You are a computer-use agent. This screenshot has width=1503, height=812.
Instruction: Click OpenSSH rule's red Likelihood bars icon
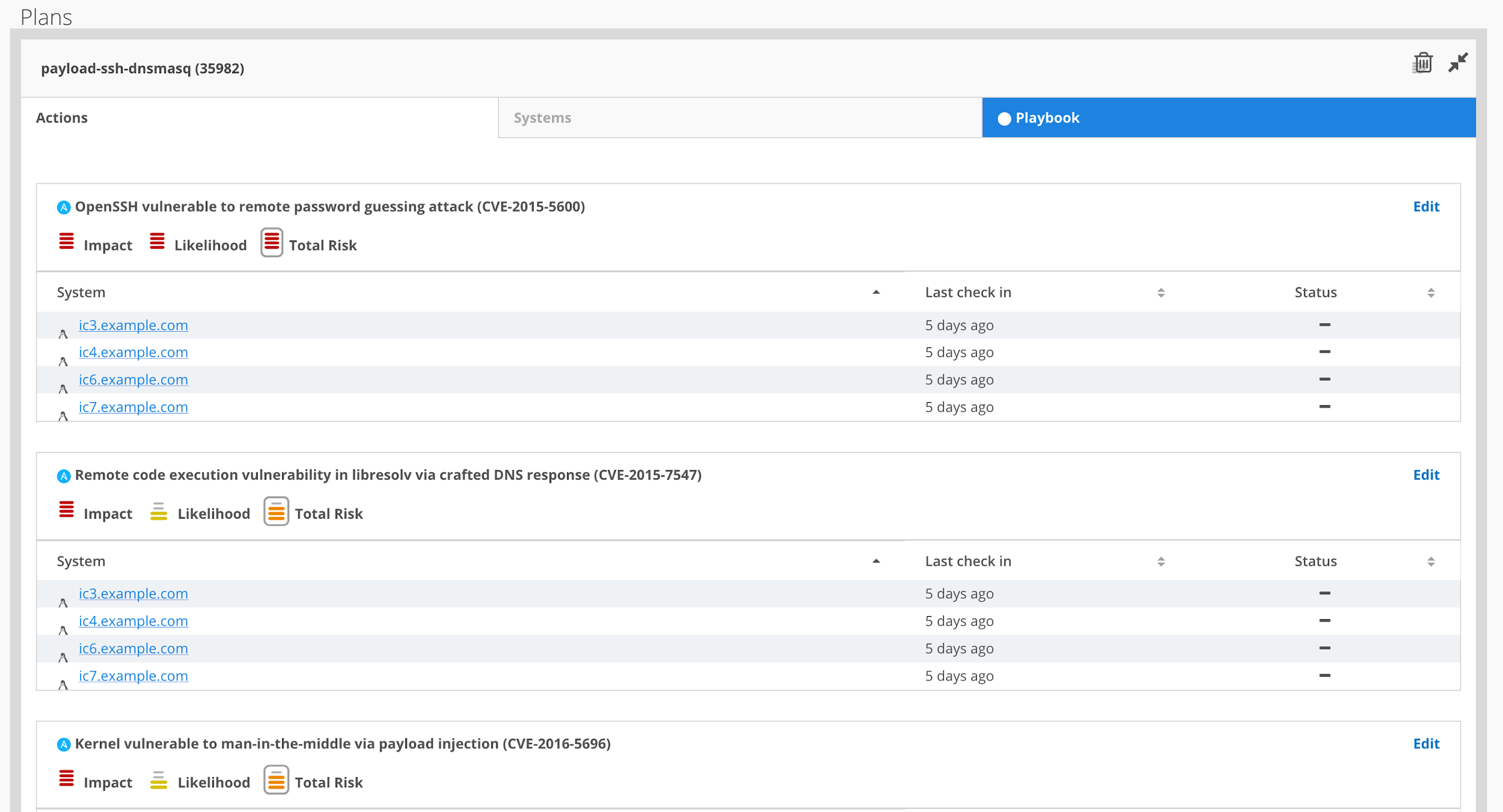[x=158, y=241]
